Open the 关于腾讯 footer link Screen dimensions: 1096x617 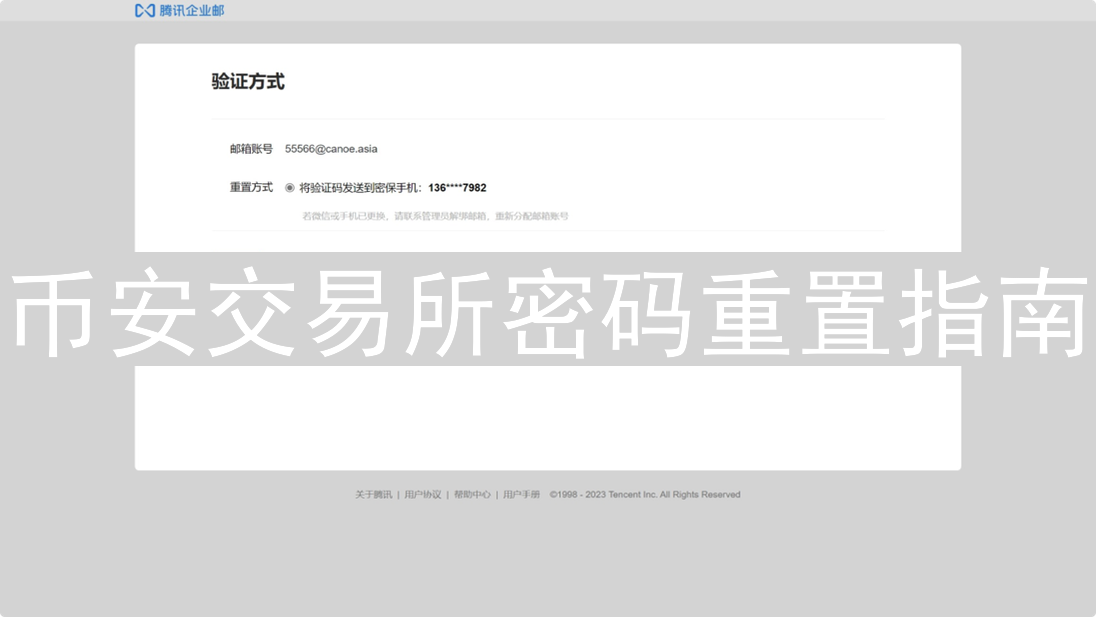click(x=373, y=495)
